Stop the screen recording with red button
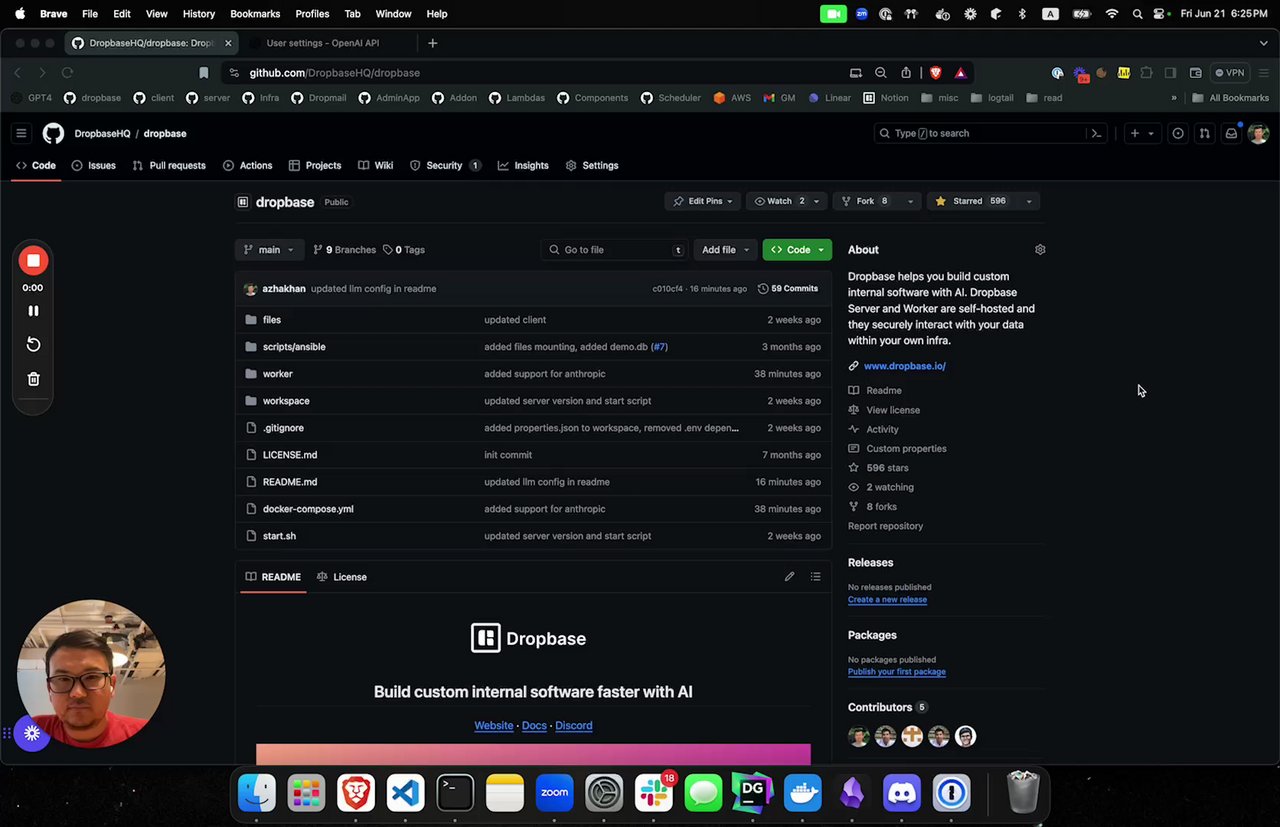This screenshot has width=1280, height=827. [33, 261]
